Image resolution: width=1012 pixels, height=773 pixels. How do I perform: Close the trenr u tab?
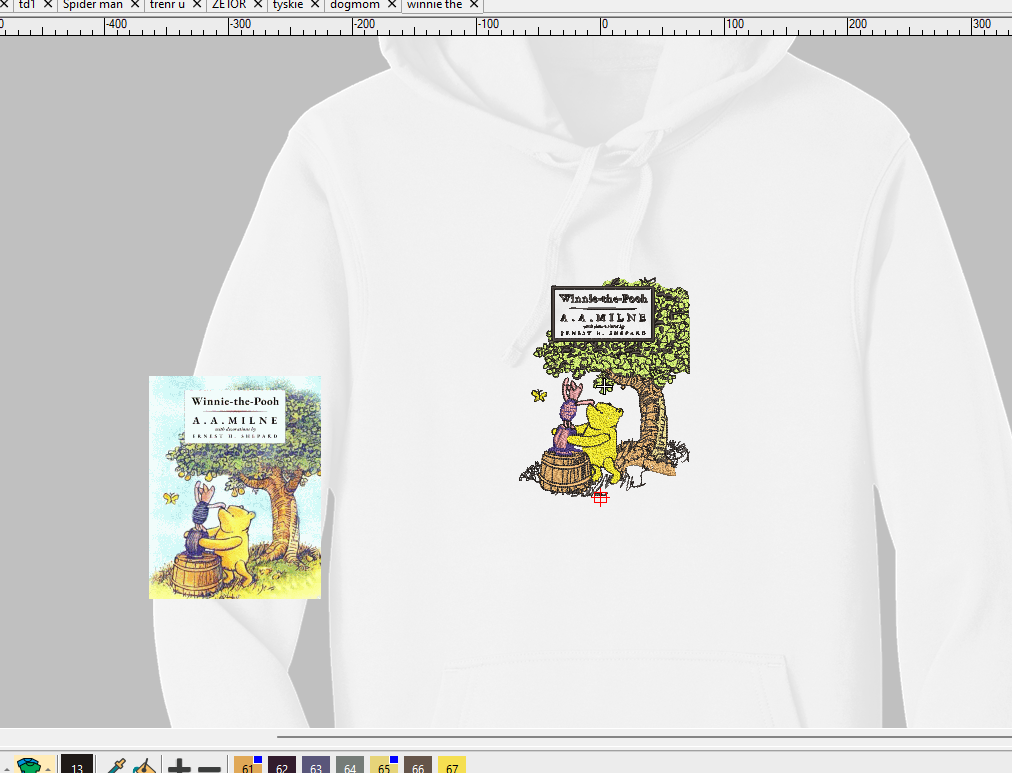click(197, 5)
